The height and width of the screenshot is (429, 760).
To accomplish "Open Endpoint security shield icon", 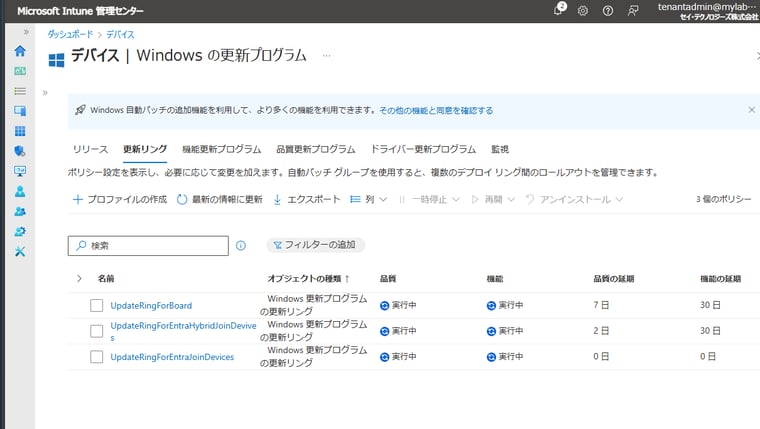I will pyautogui.click(x=20, y=151).
